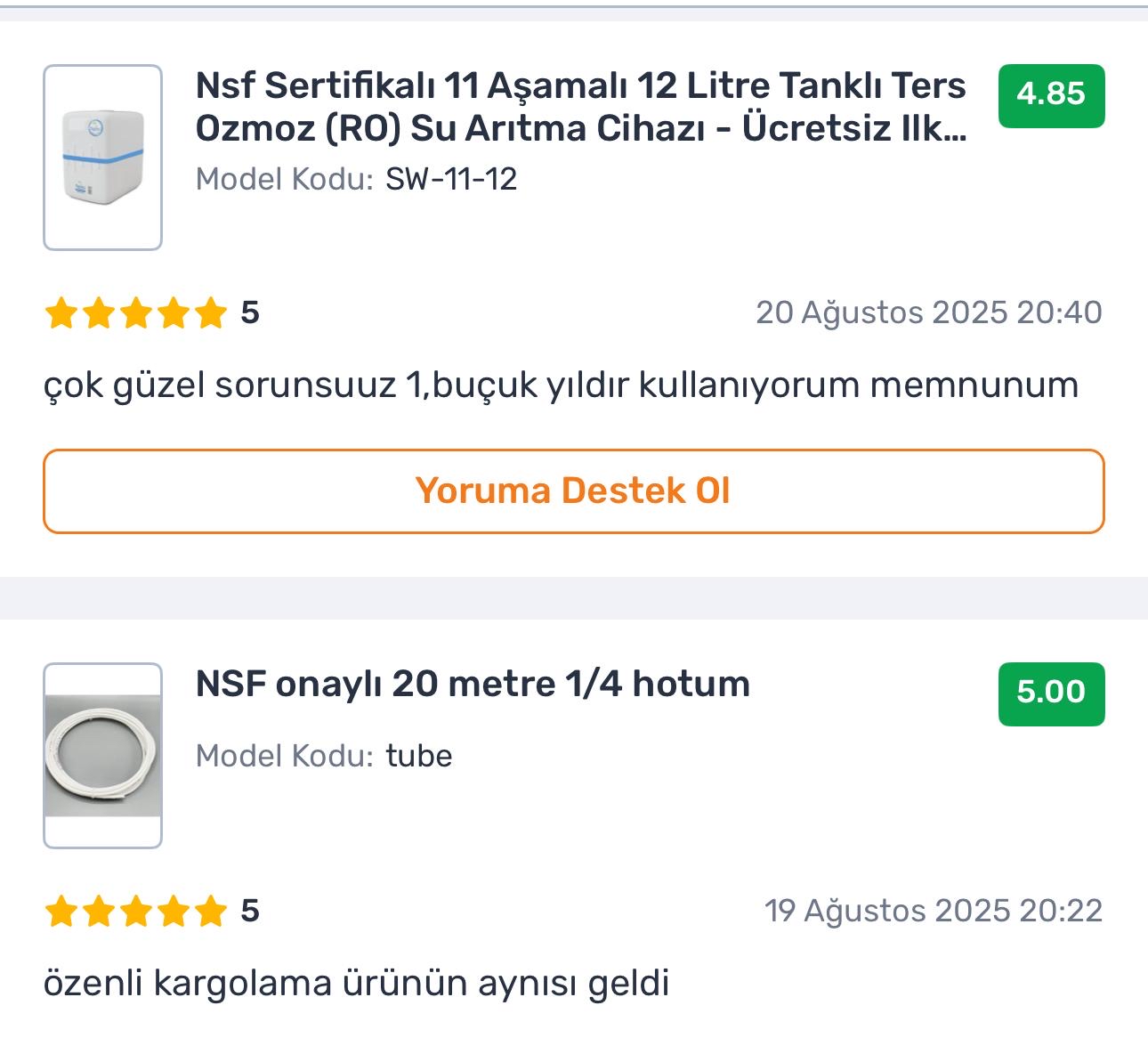Open the "Nsf Sertifikalı 11 Aşamalı" product title
Image resolution: width=1148 pixels, height=1046 pixels.
coord(580,107)
